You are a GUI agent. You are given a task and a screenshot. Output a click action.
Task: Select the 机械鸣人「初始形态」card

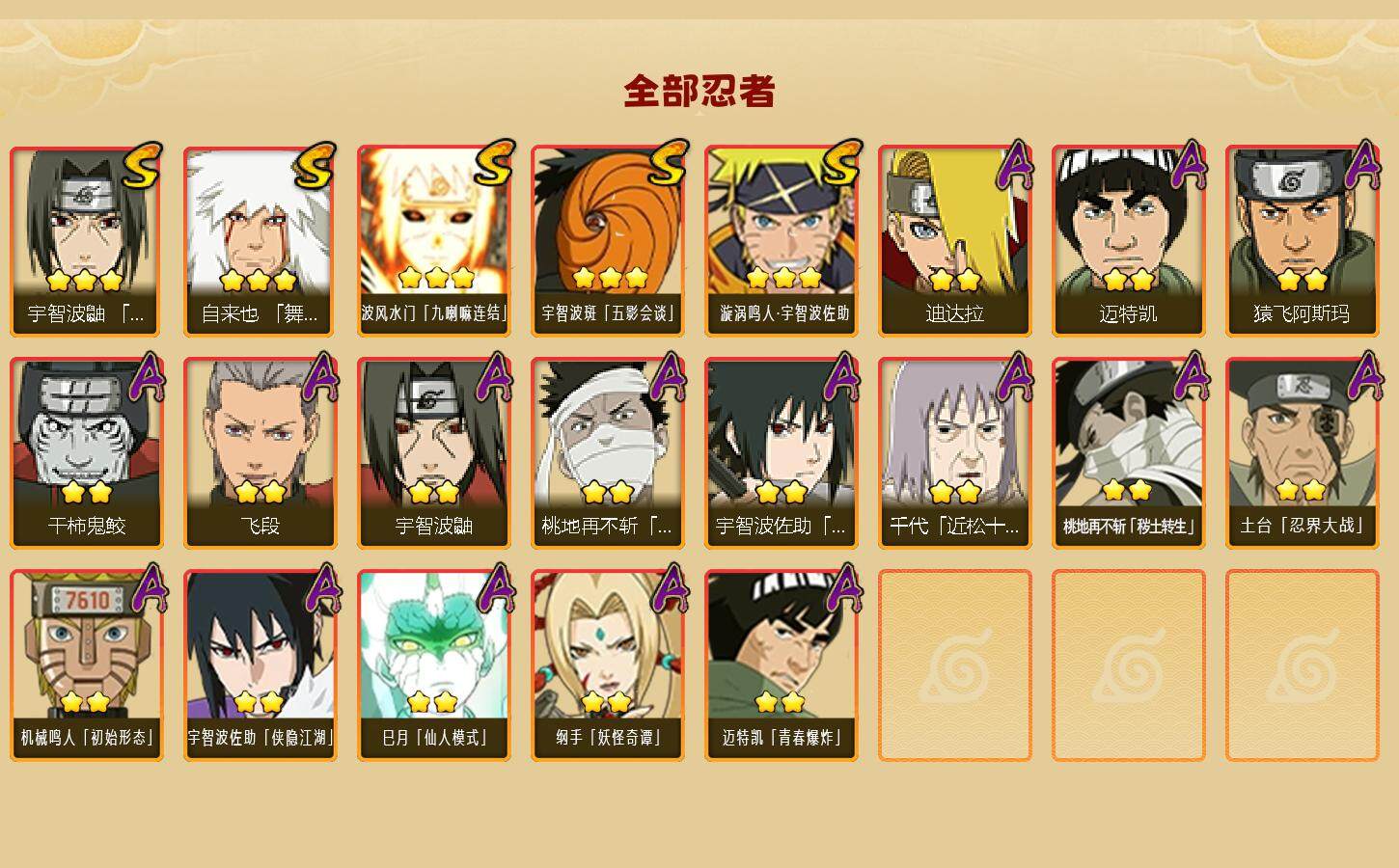click(x=86, y=665)
